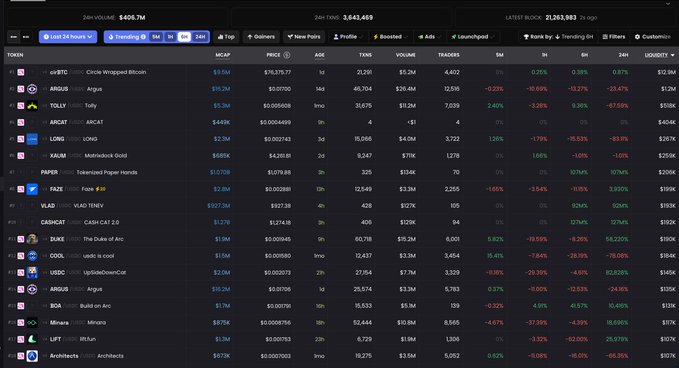The image size is (679, 368).
Task: Open Rank by Trending 6H selector
Action: (558, 37)
